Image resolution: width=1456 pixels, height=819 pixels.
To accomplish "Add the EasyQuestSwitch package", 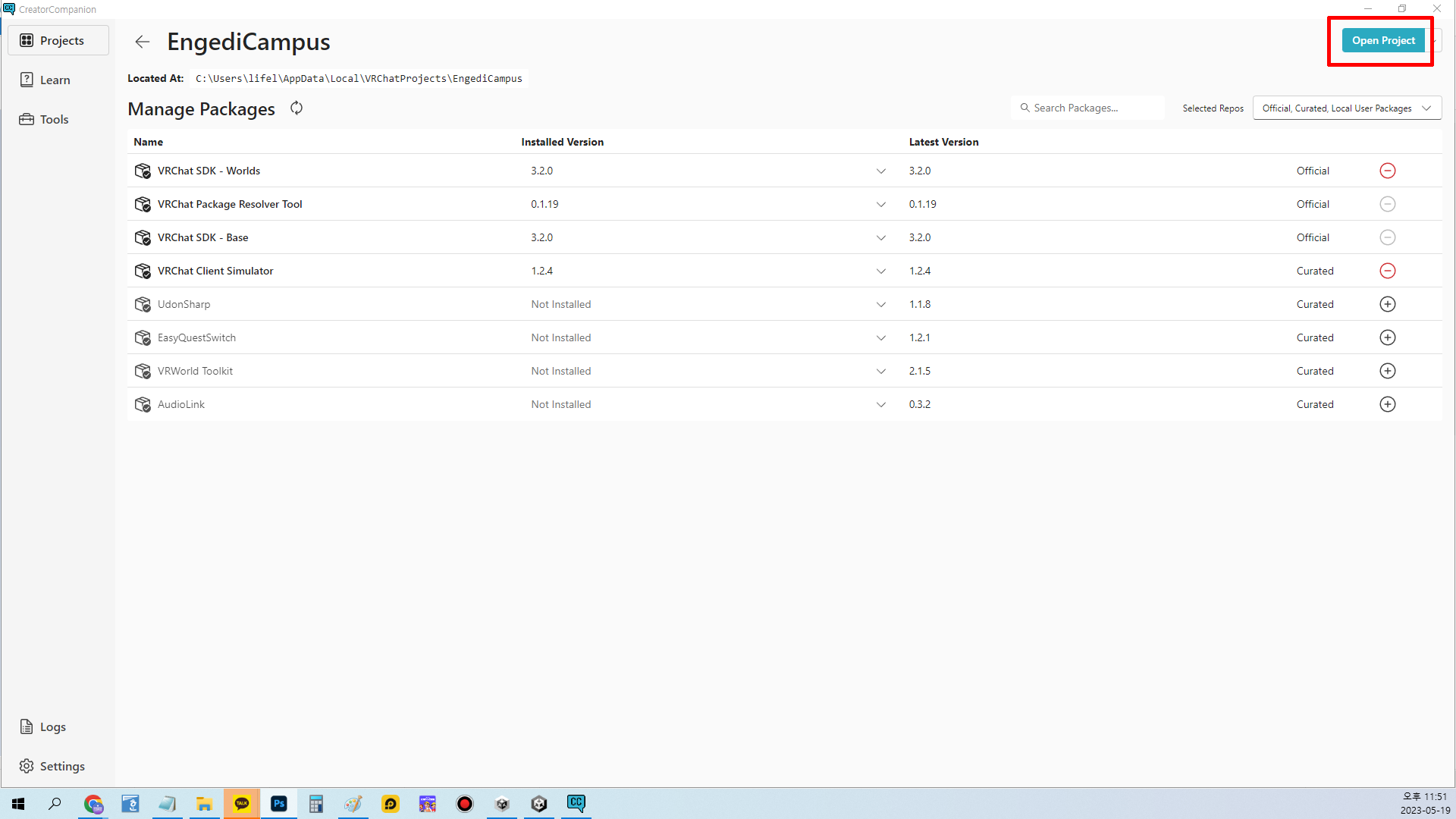I will coord(1387,337).
